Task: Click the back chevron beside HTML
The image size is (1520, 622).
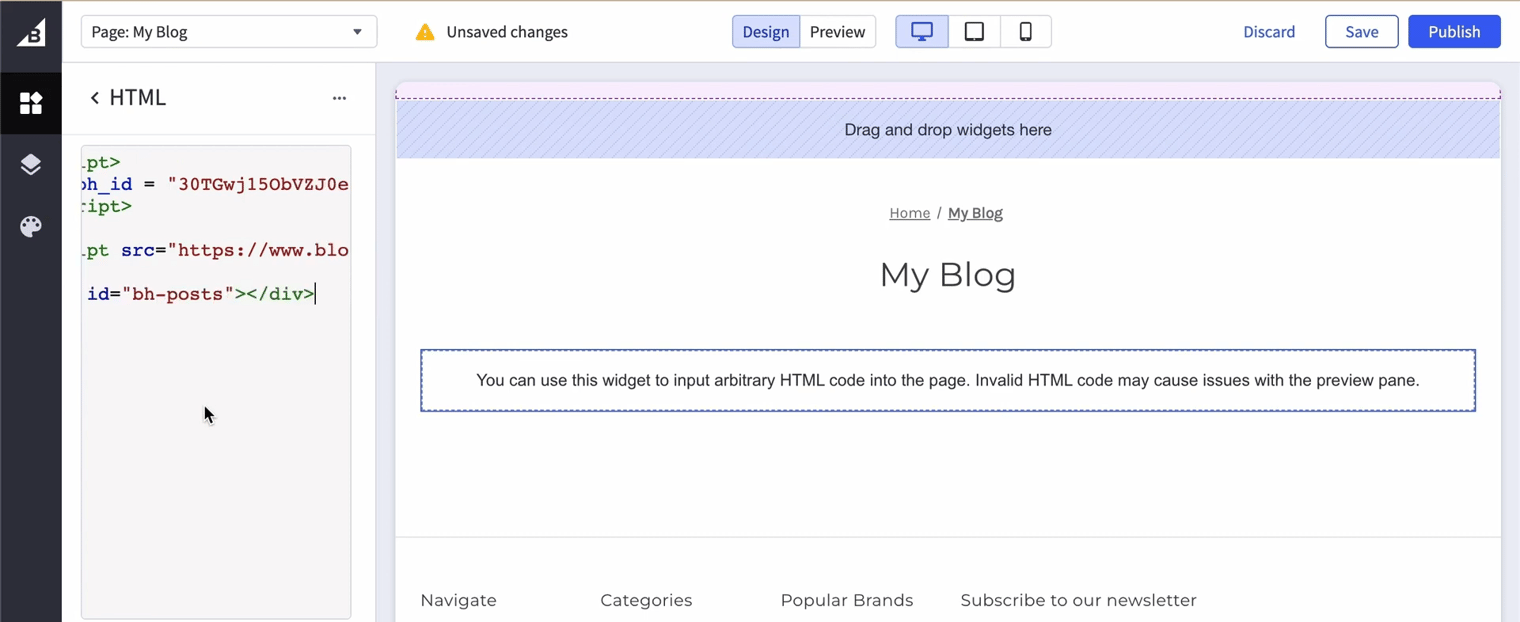Action: point(93,97)
